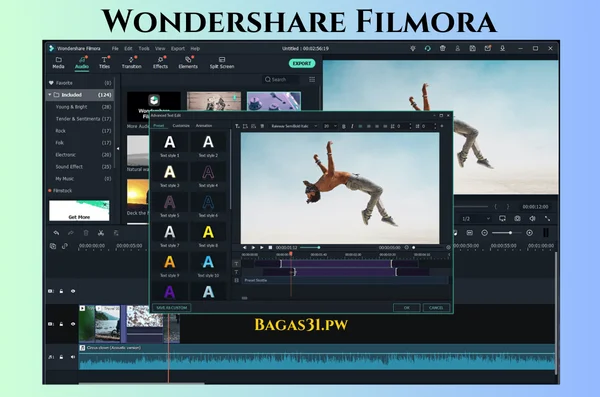This screenshot has height=397, width=600.
Task: Click the save project icon in title bar
Action: tap(473, 48)
